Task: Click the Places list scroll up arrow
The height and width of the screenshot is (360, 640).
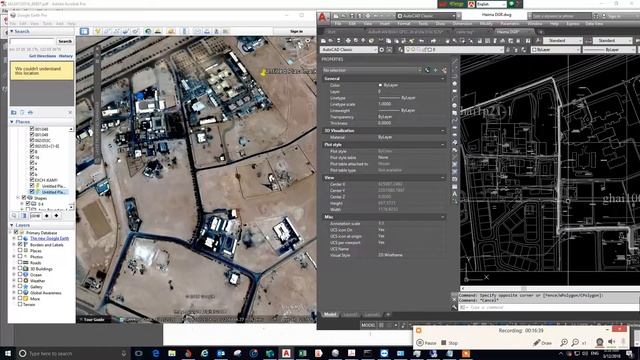Action: (x=71, y=129)
